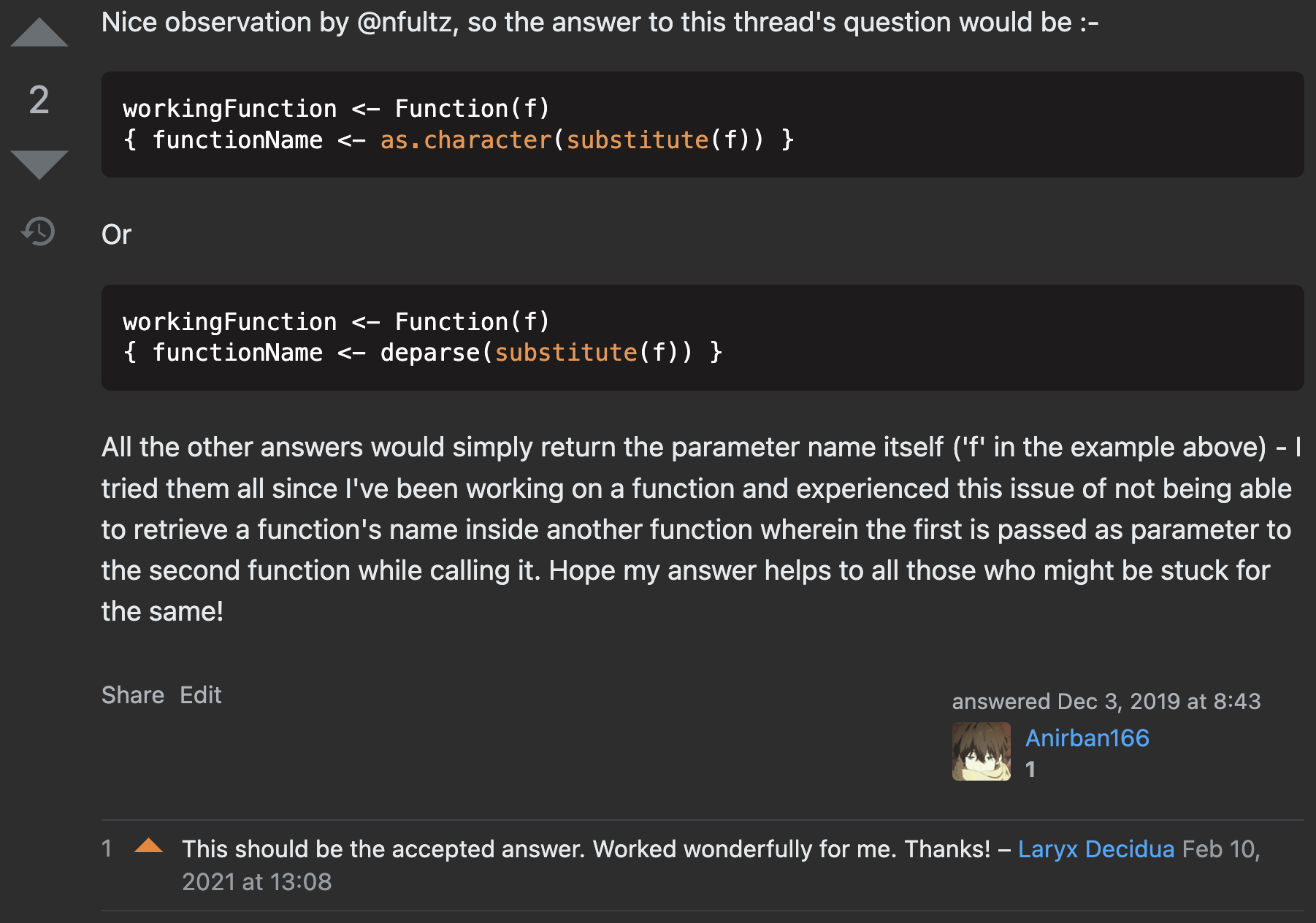Screen dimensions: 1316x923
Task: Click the 'This should be the accepted answer' comment text
Action: tap(586, 849)
